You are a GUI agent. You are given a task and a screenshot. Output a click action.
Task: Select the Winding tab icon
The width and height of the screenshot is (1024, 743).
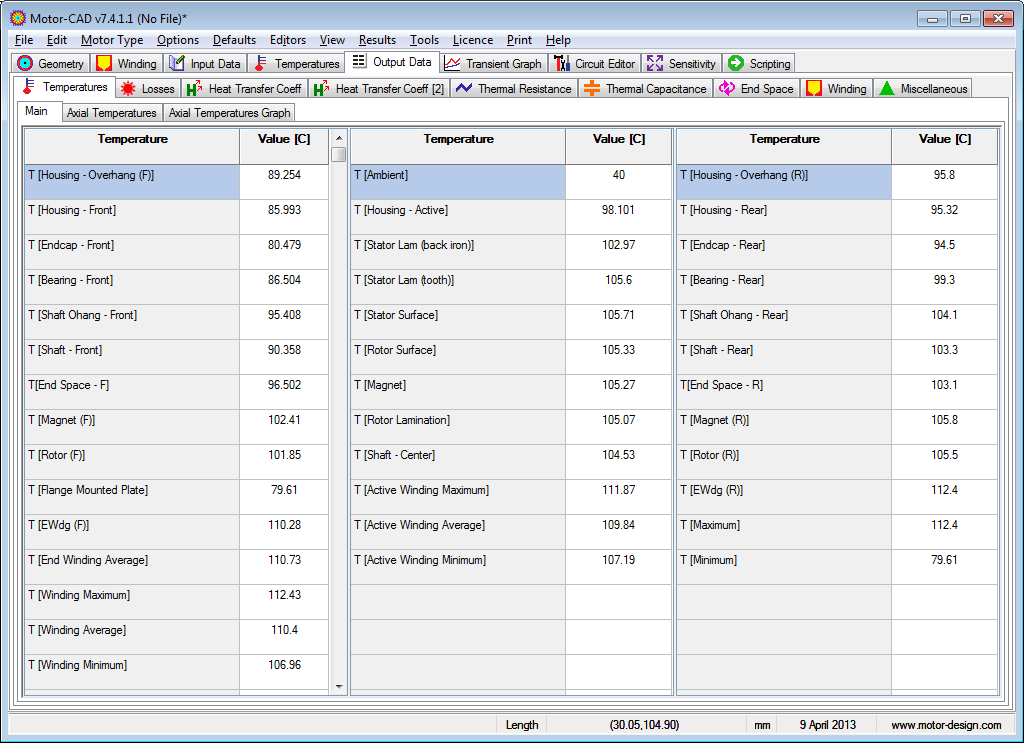pyautogui.click(x=104, y=64)
